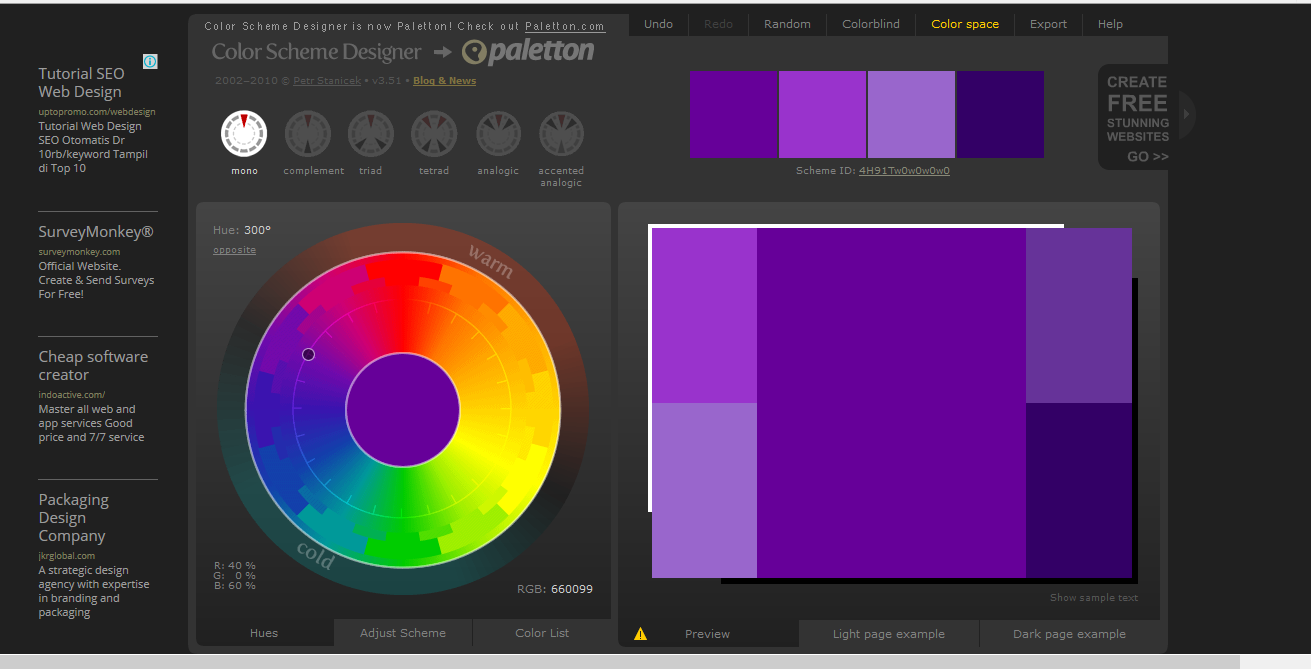The width and height of the screenshot is (1311, 669).
Task: Open the Color List tab
Action: [542, 633]
